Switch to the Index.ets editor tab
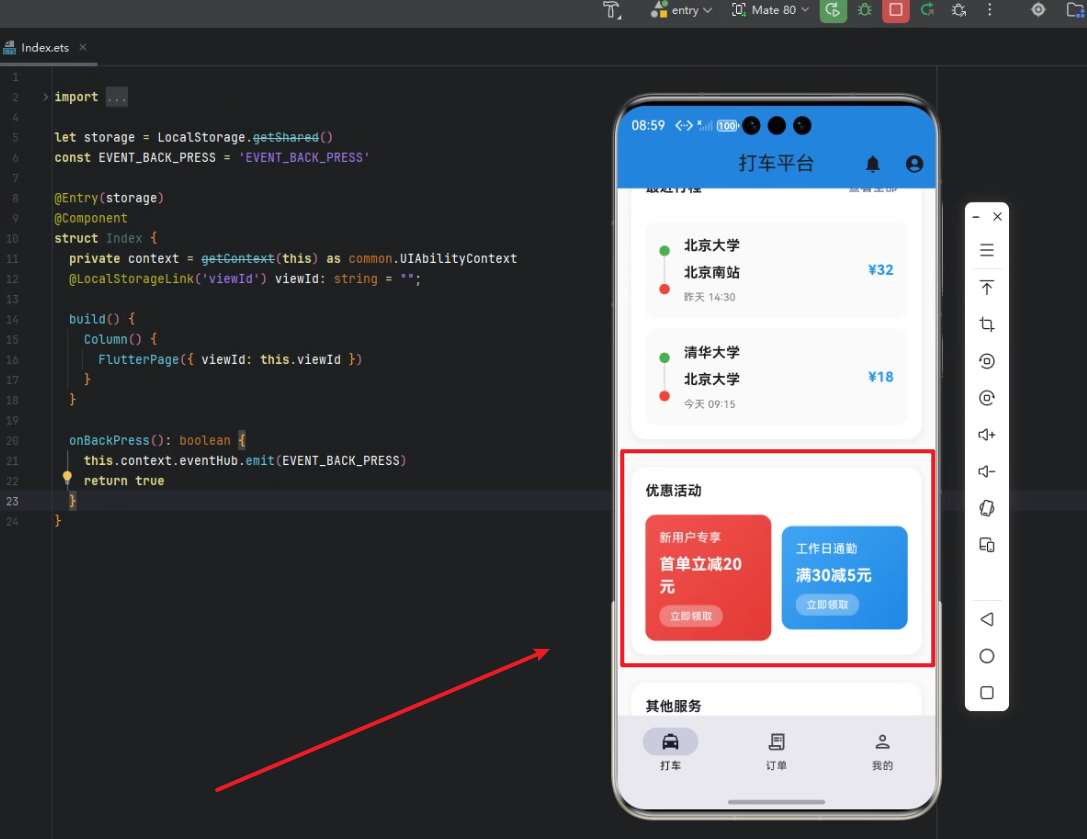Viewport: 1087px width, 839px height. tap(45, 47)
